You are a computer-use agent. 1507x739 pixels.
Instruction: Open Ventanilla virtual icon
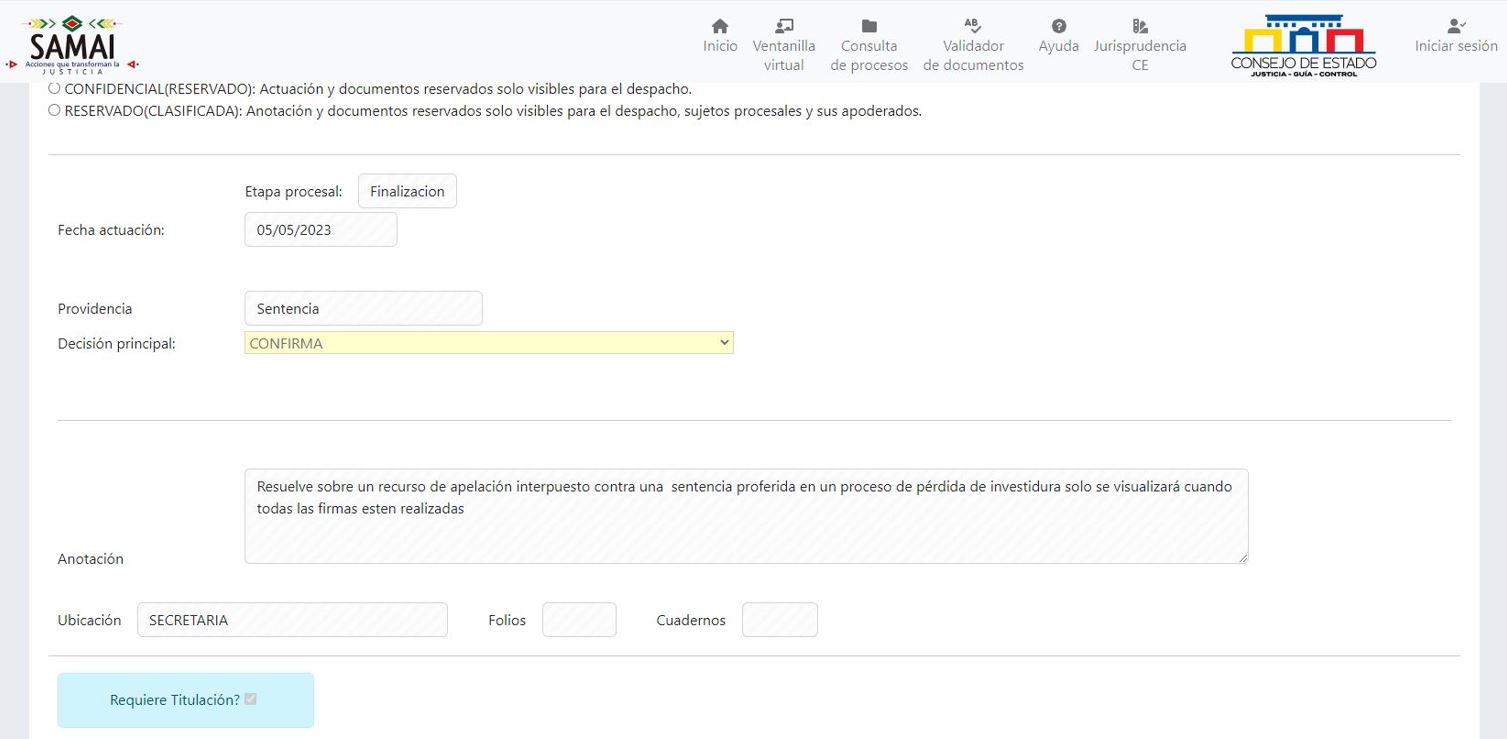pyautogui.click(x=784, y=26)
